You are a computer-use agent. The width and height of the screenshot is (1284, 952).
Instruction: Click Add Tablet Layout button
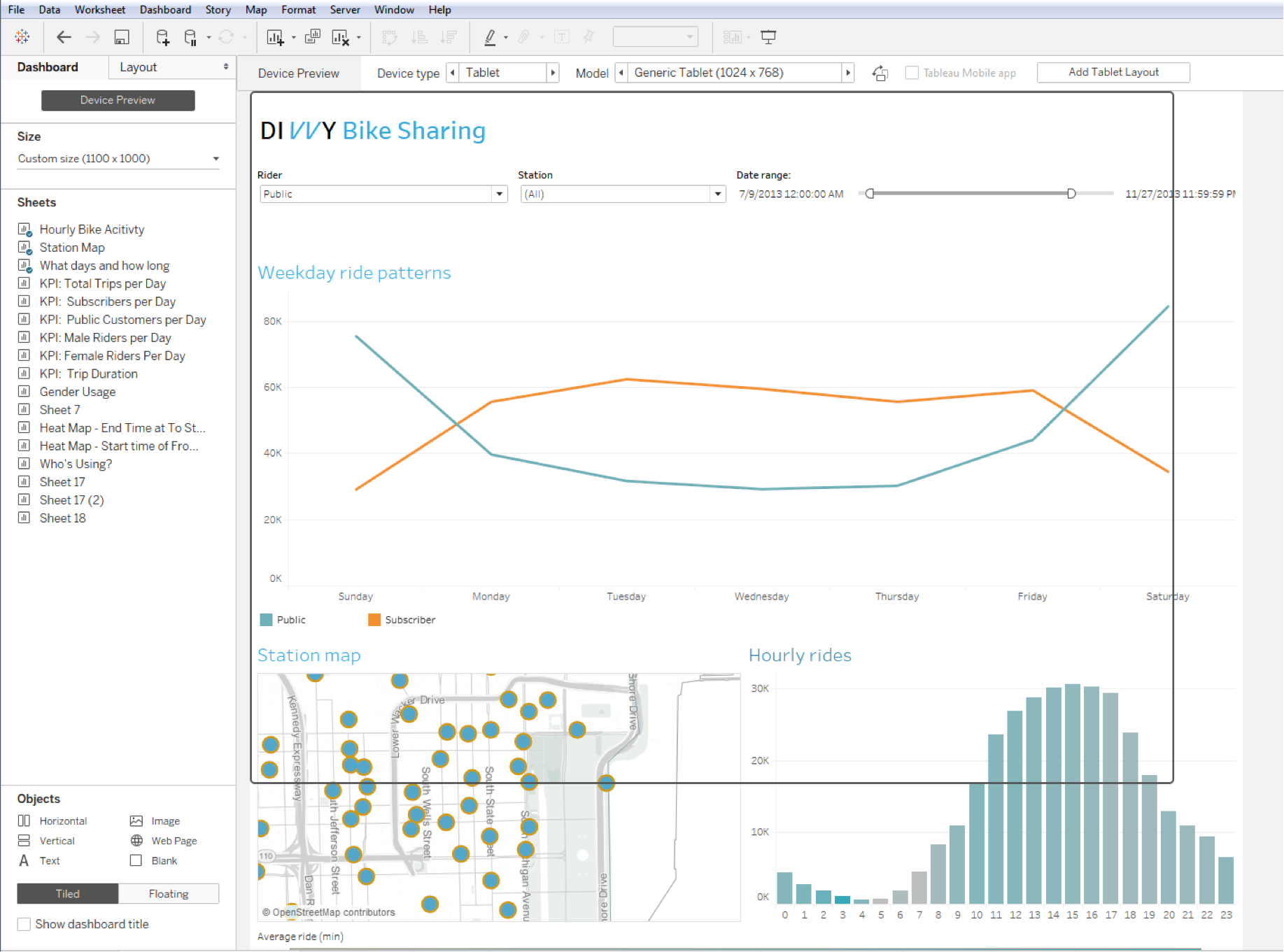[x=1113, y=72]
